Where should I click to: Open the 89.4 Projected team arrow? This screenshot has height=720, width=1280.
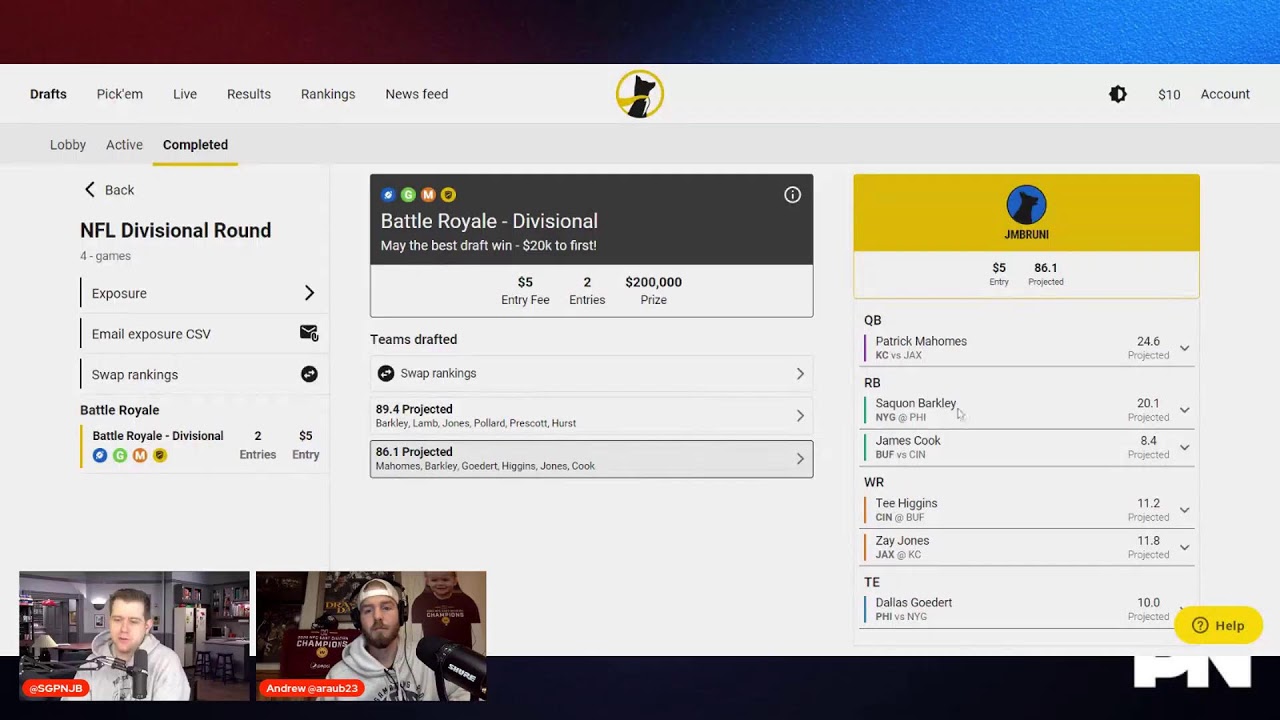(800, 416)
